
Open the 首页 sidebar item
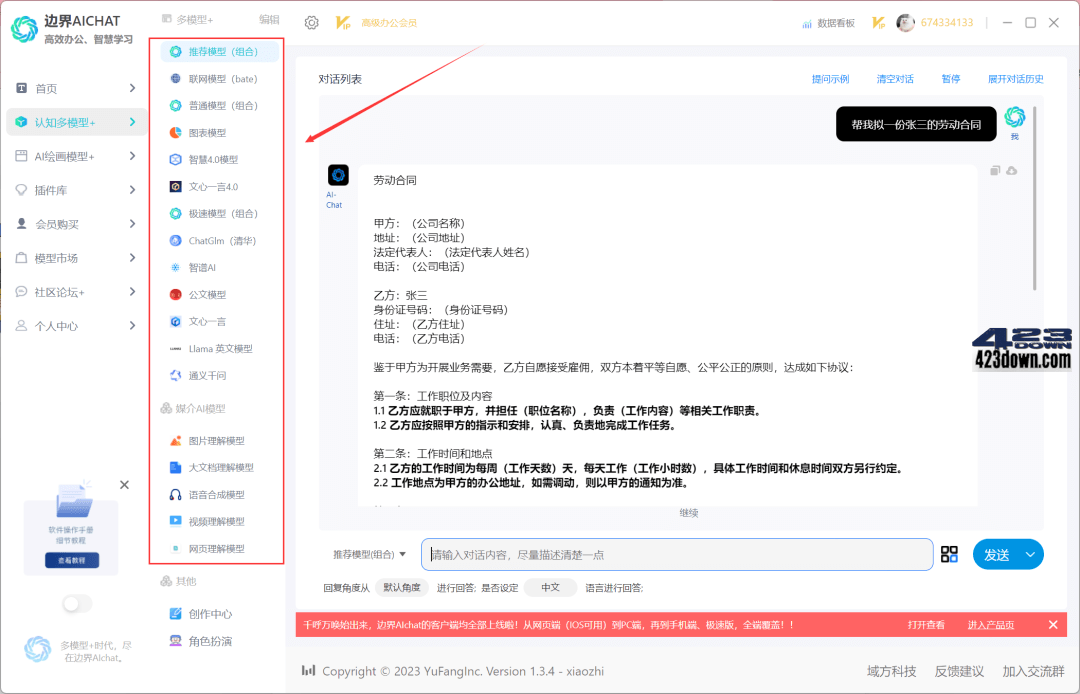point(76,88)
